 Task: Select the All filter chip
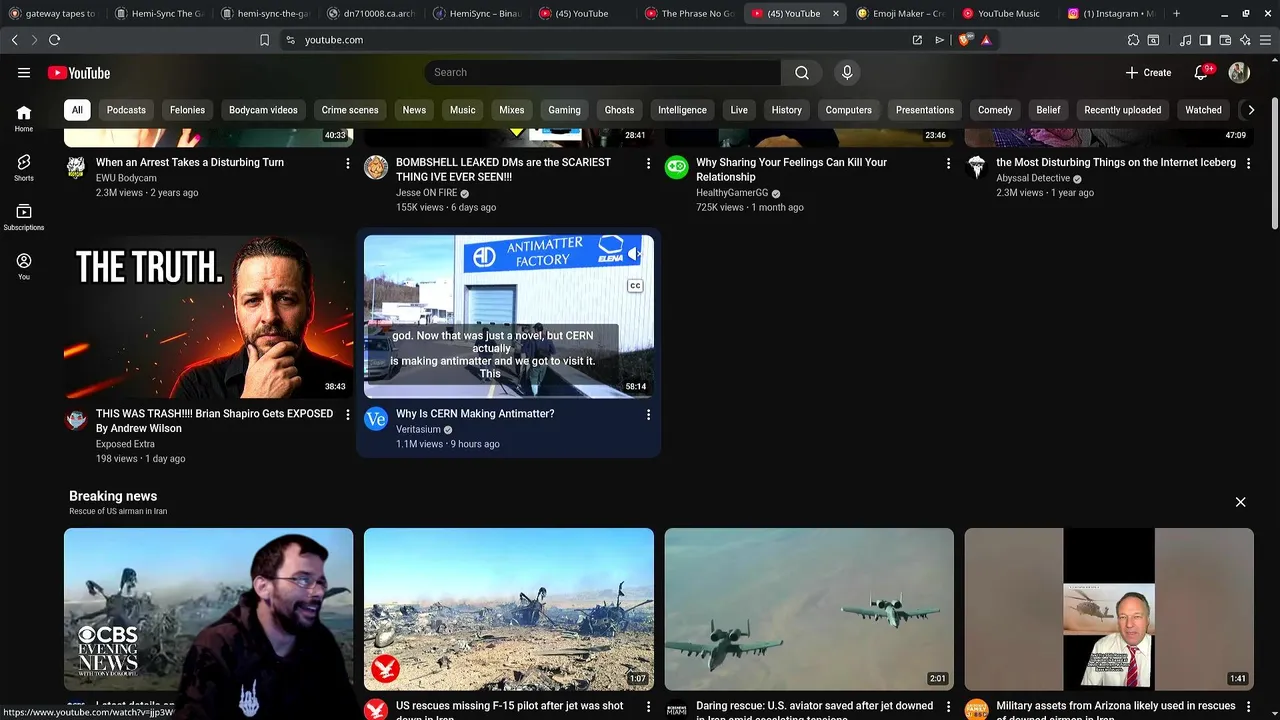click(x=77, y=110)
